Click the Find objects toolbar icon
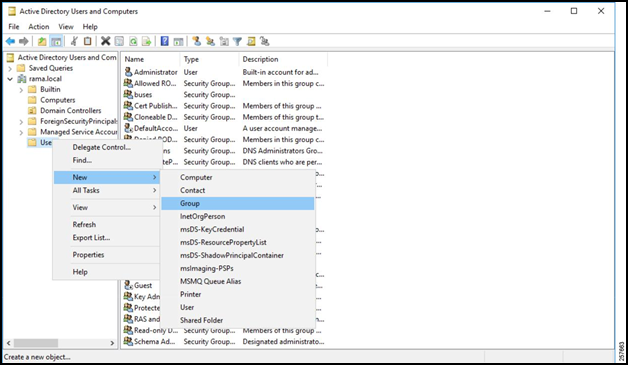The height and width of the screenshot is (365, 628). (251, 41)
